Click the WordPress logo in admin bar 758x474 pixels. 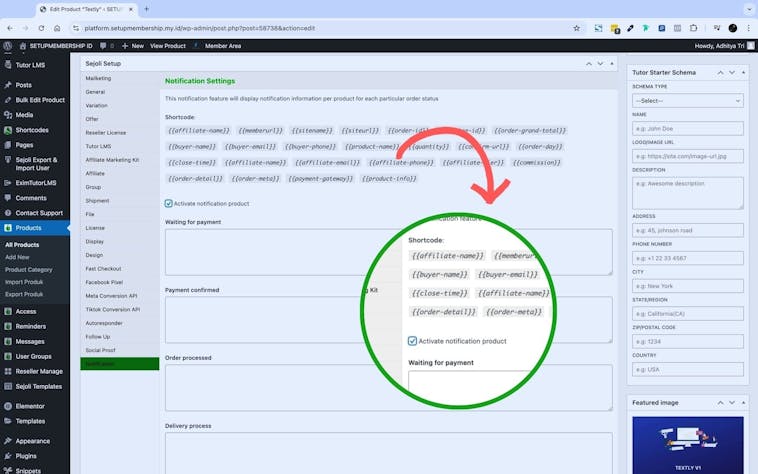point(7,46)
